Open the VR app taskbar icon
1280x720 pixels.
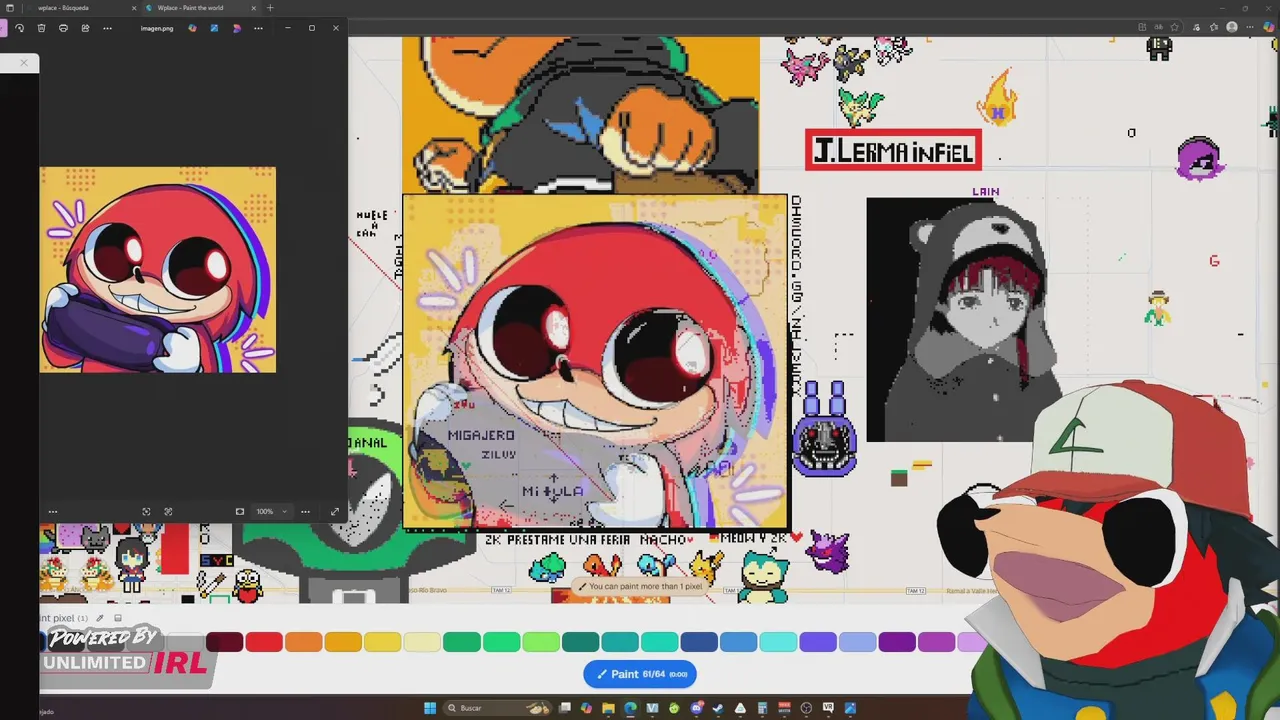click(x=828, y=708)
